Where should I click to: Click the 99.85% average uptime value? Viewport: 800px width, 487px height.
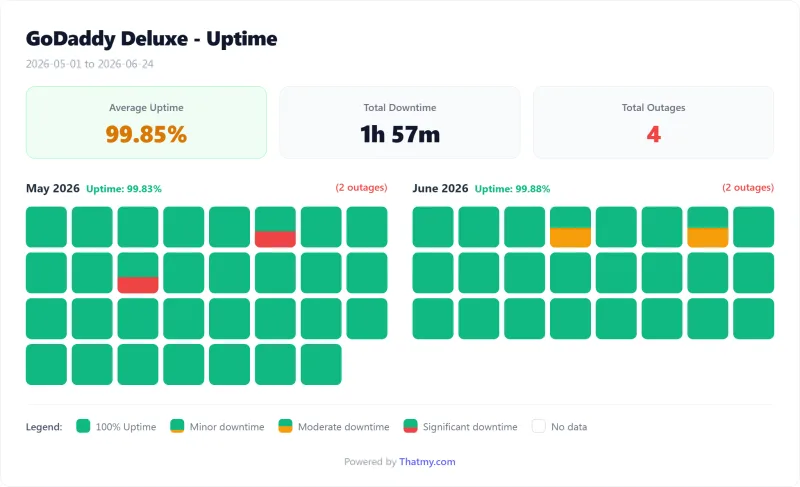tap(146, 135)
